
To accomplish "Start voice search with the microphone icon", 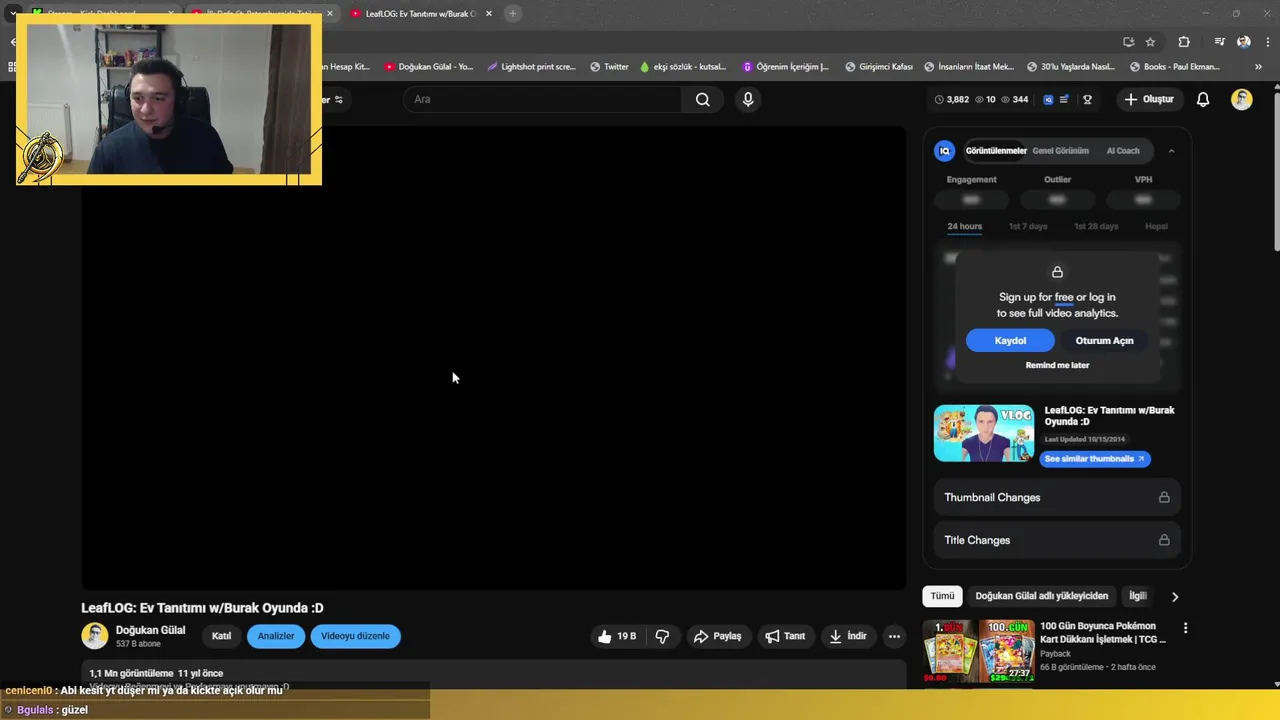I will [x=748, y=99].
